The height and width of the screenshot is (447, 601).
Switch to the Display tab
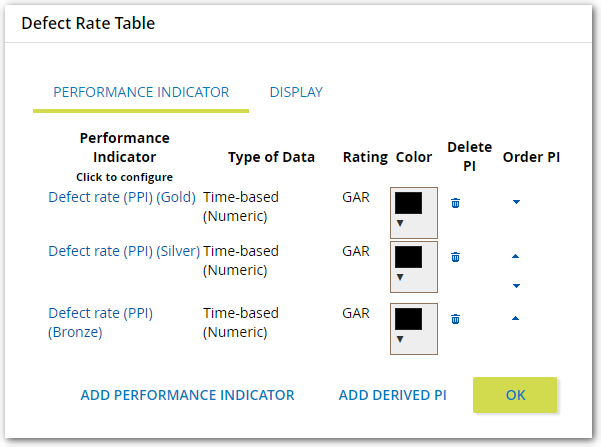pyautogui.click(x=296, y=92)
